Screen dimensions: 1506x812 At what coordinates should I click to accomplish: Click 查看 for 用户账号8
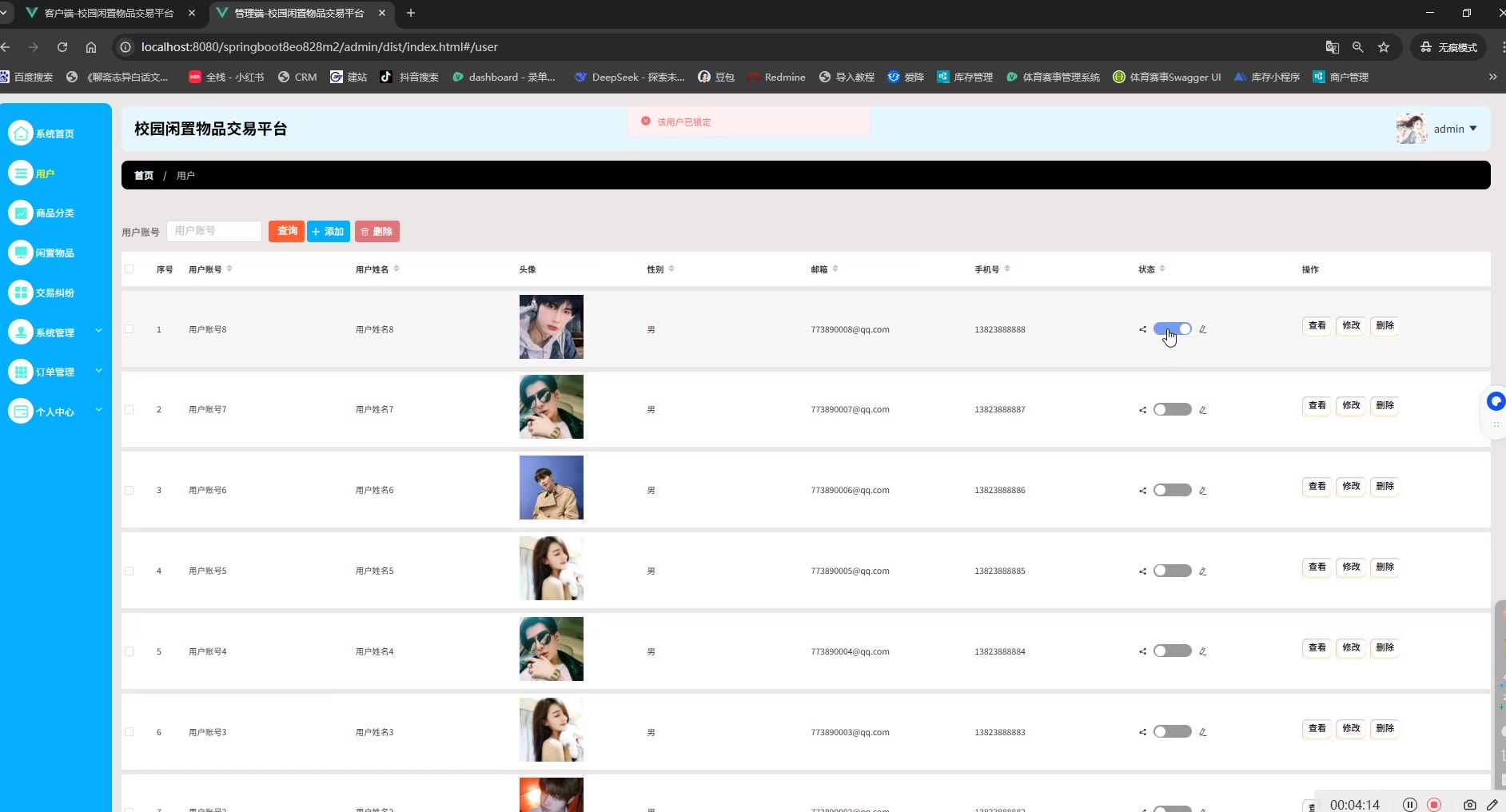[1317, 326]
